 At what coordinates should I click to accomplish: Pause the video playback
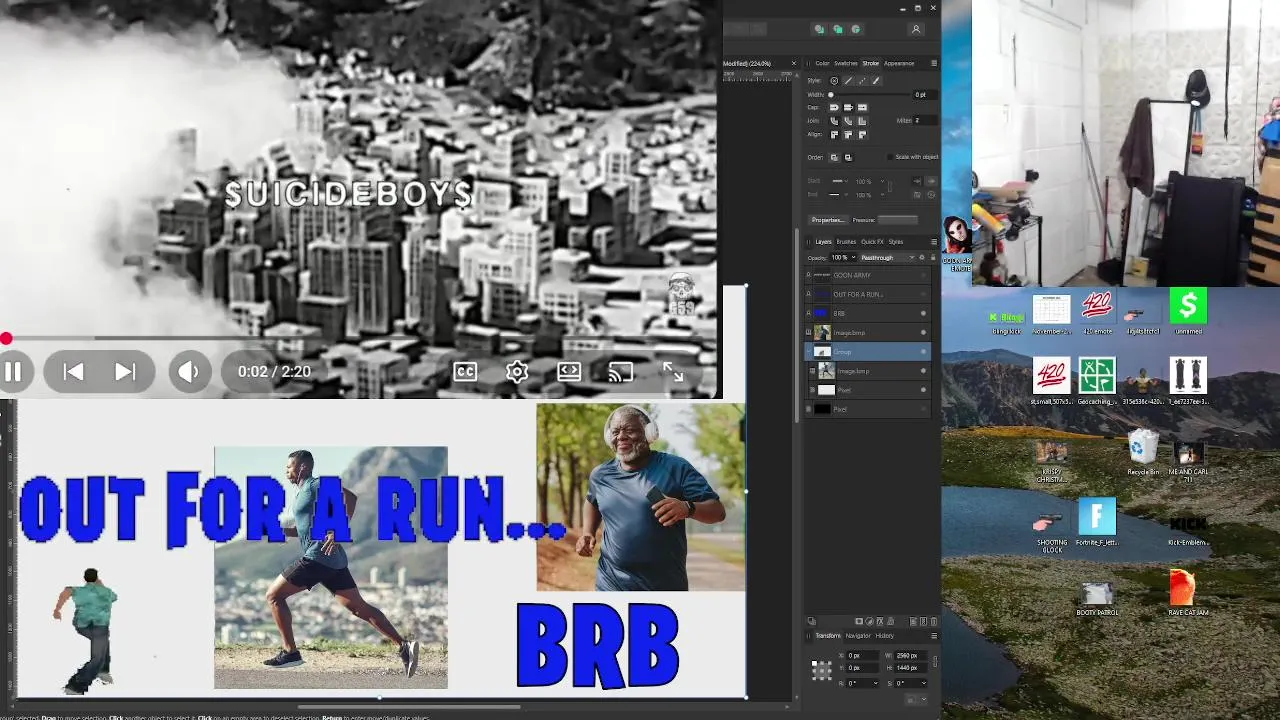13,371
